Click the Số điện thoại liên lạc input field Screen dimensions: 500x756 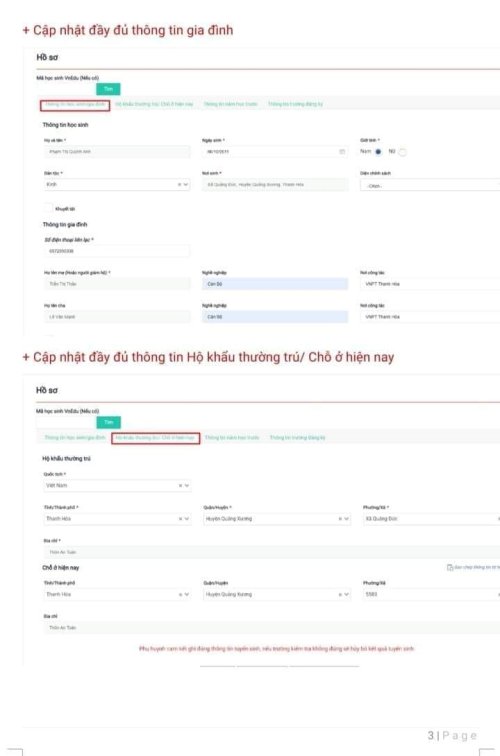click(117, 251)
